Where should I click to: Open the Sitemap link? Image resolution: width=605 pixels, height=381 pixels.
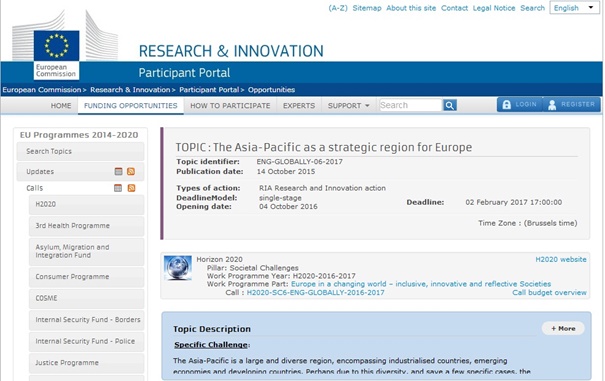(367, 8)
